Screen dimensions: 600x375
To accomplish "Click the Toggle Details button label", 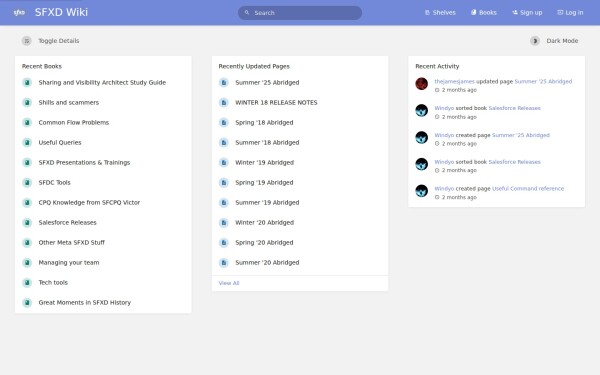I will [59, 41].
